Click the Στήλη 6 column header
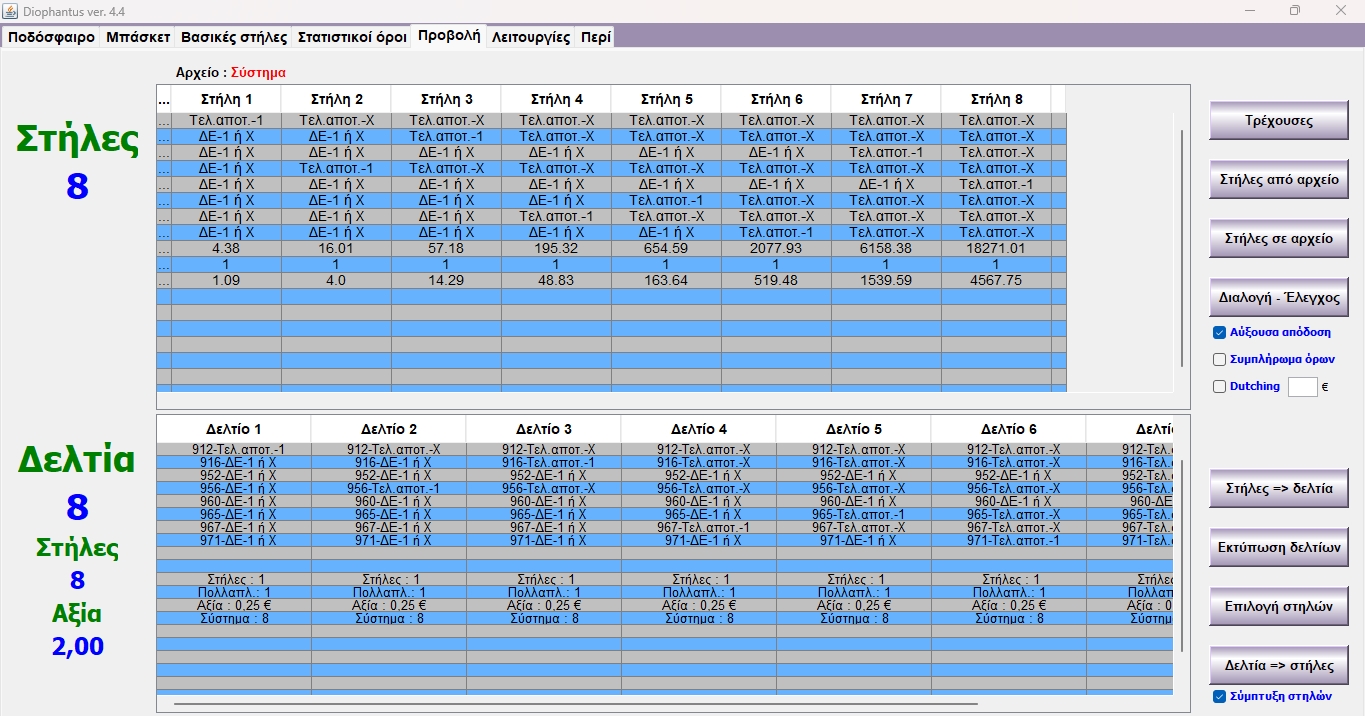Screen dimensions: 1365x716 coord(776,99)
